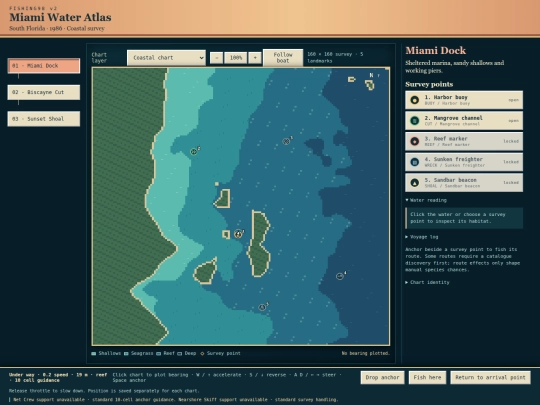540x405 pixels.
Task: Switch to 02 - Biscayne Cut chart
Action: [44, 92]
